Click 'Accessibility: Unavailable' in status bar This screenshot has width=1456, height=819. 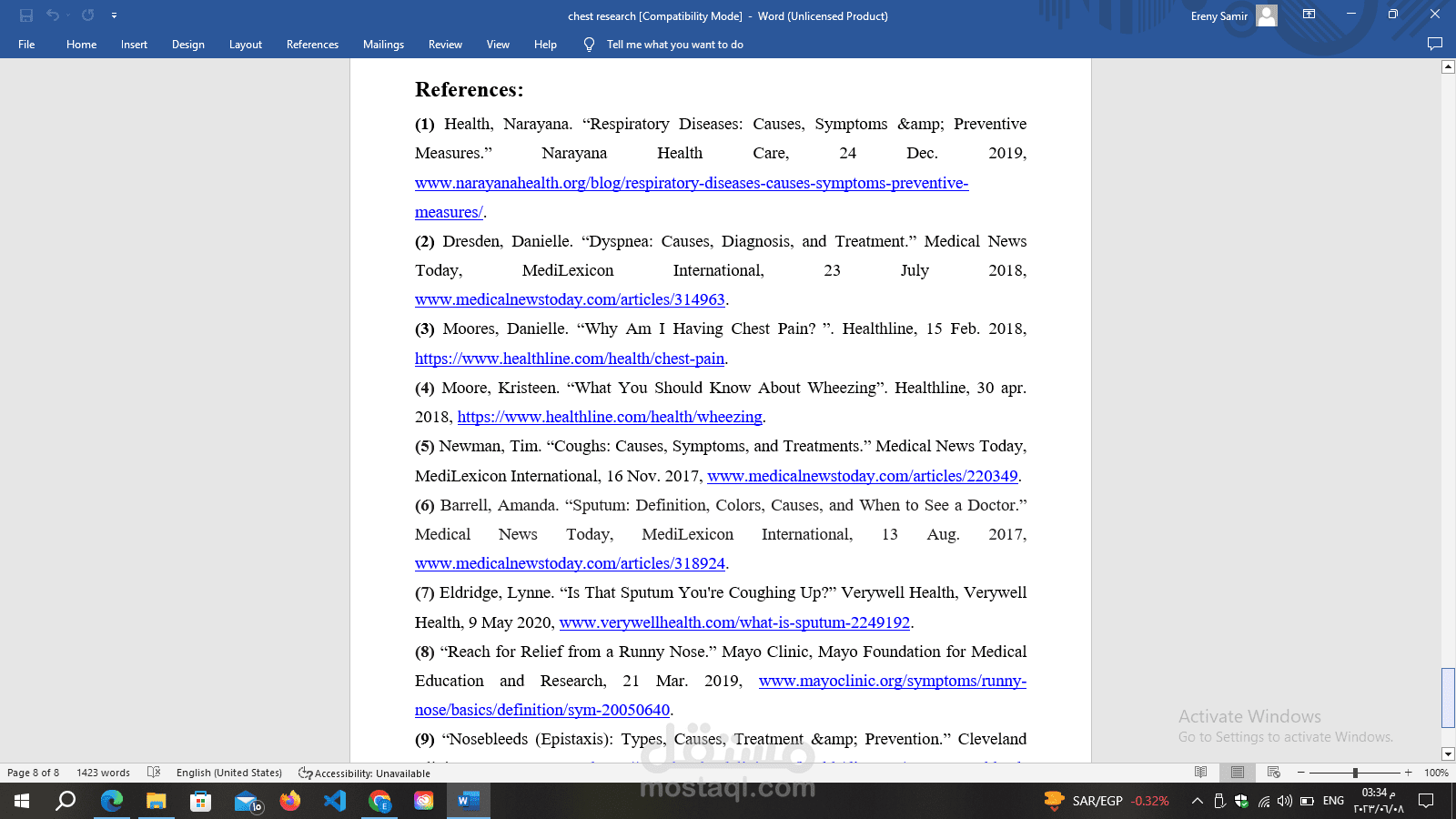365,773
